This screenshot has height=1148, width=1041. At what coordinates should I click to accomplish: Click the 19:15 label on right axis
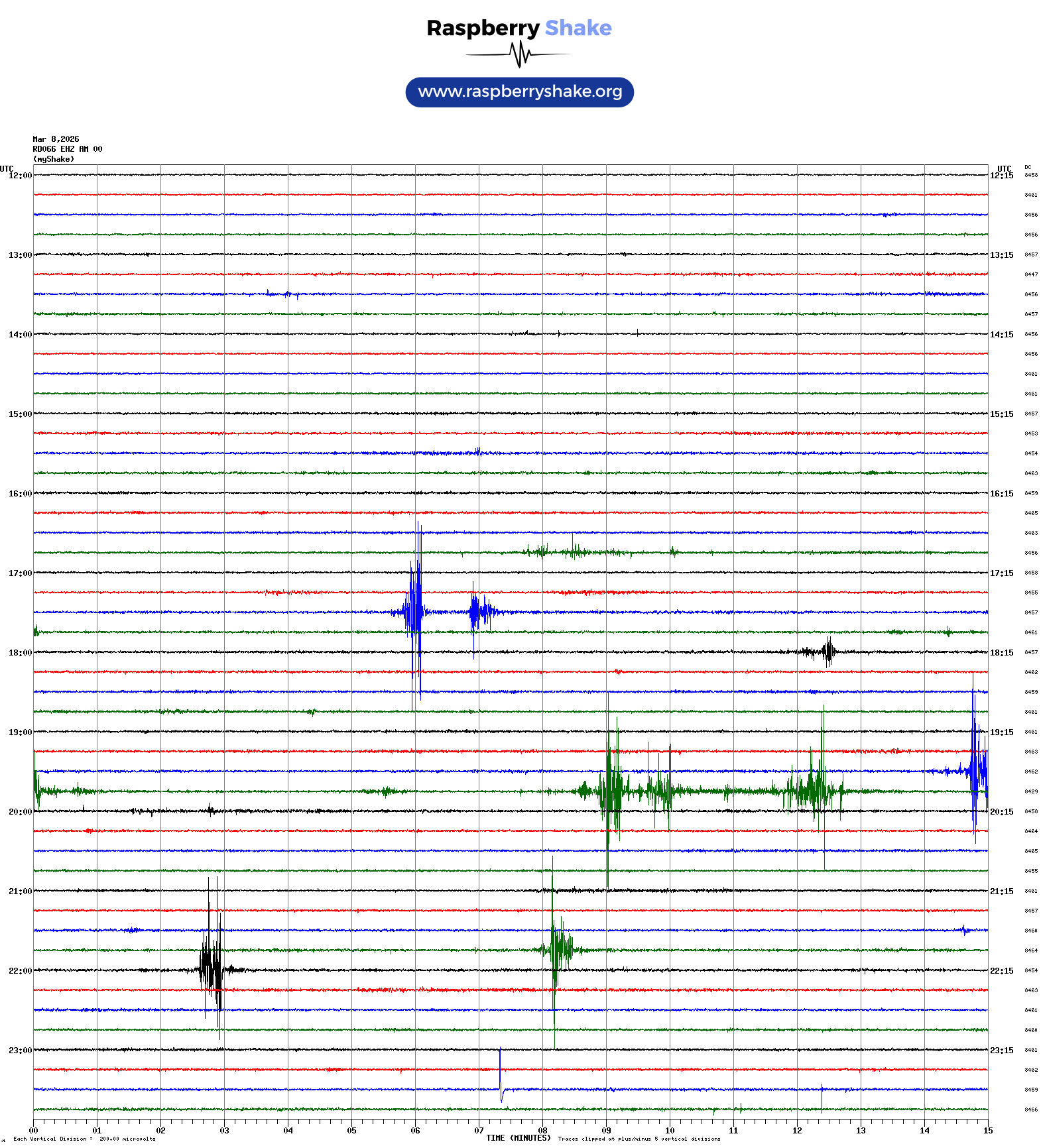tap(1001, 732)
